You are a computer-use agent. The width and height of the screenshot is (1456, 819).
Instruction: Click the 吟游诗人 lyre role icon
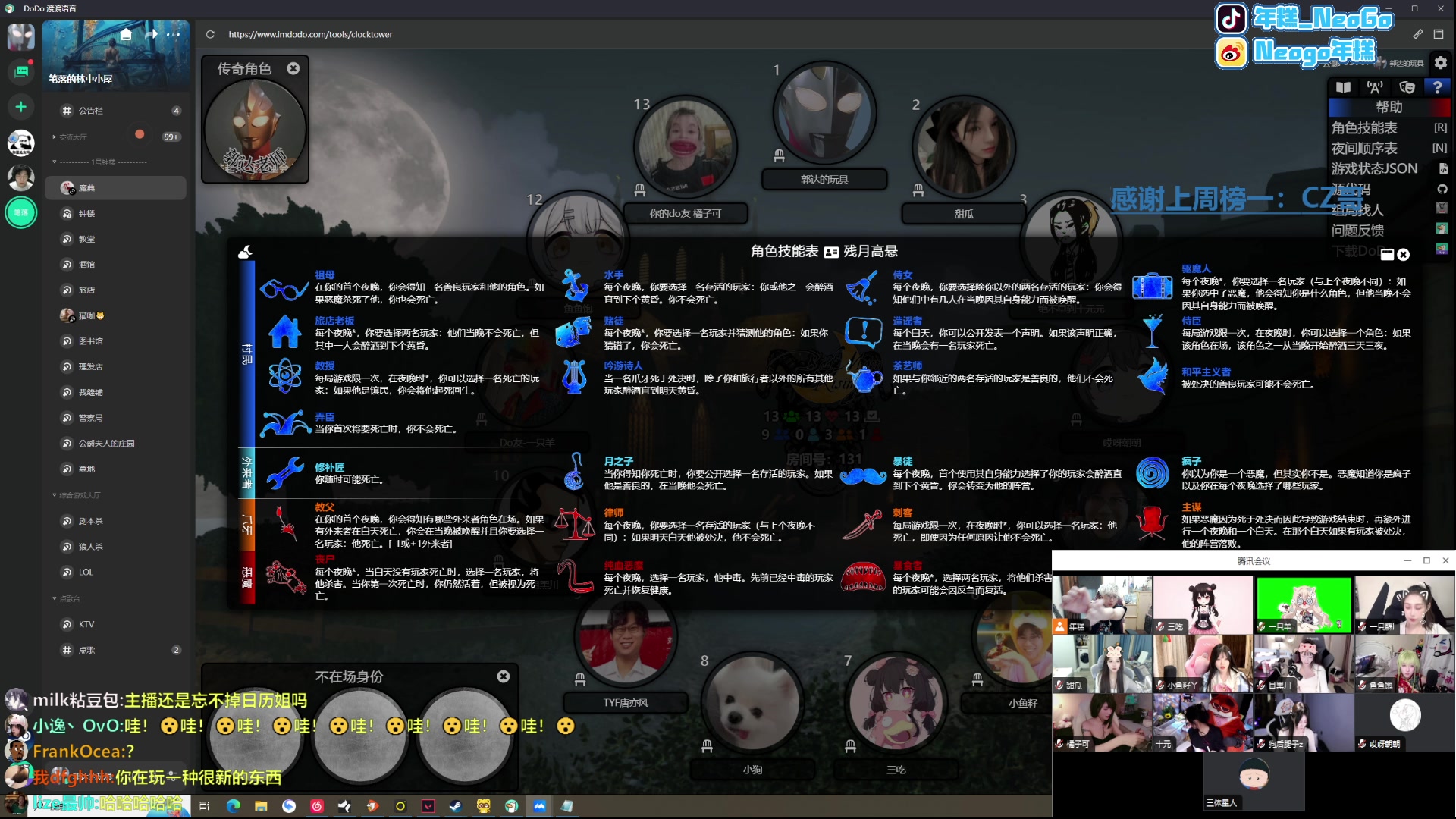click(x=575, y=376)
